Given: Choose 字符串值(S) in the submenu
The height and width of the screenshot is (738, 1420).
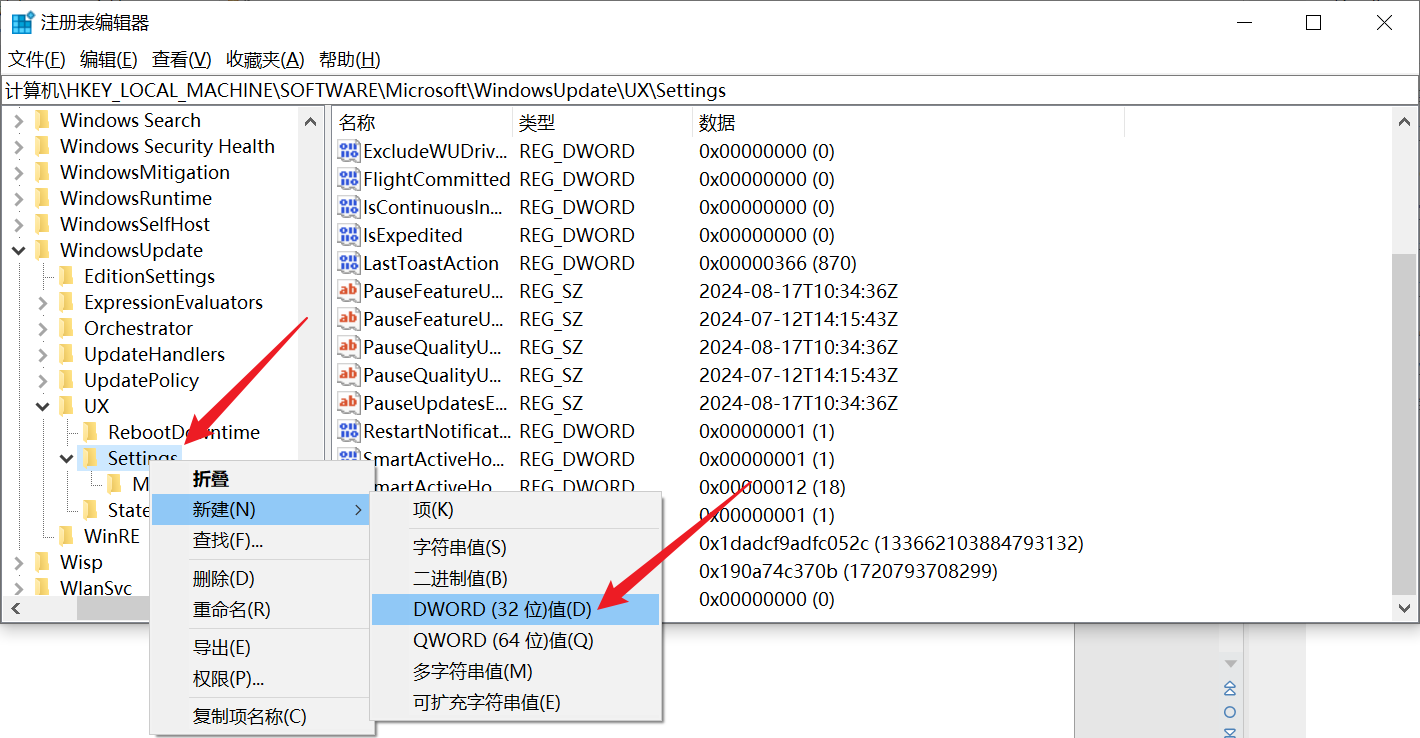Looking at the screenshot, I should point(515,547).
